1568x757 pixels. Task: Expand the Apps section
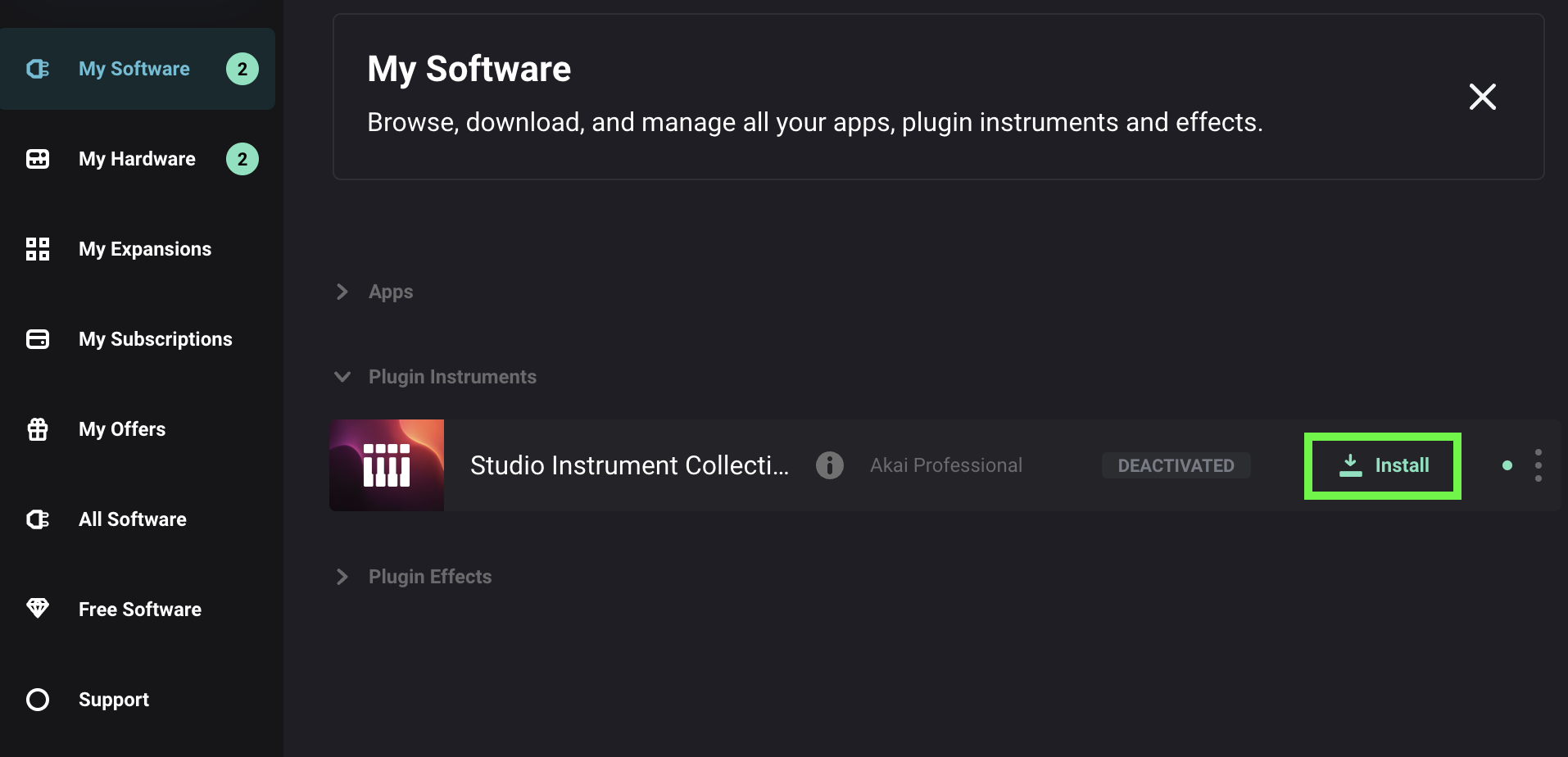pyautogui.click(x=342, y=292)
